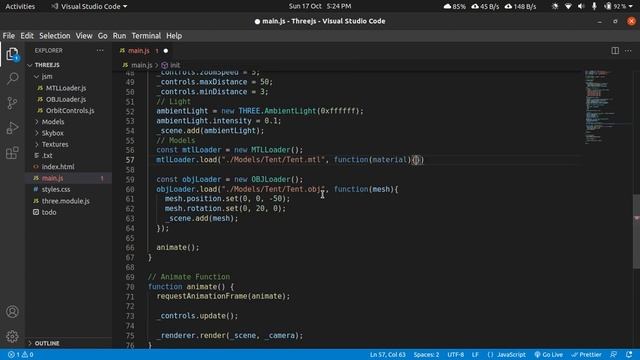
Task: Click the microphone icon in top bar
Action: click(x=594, y=6)
